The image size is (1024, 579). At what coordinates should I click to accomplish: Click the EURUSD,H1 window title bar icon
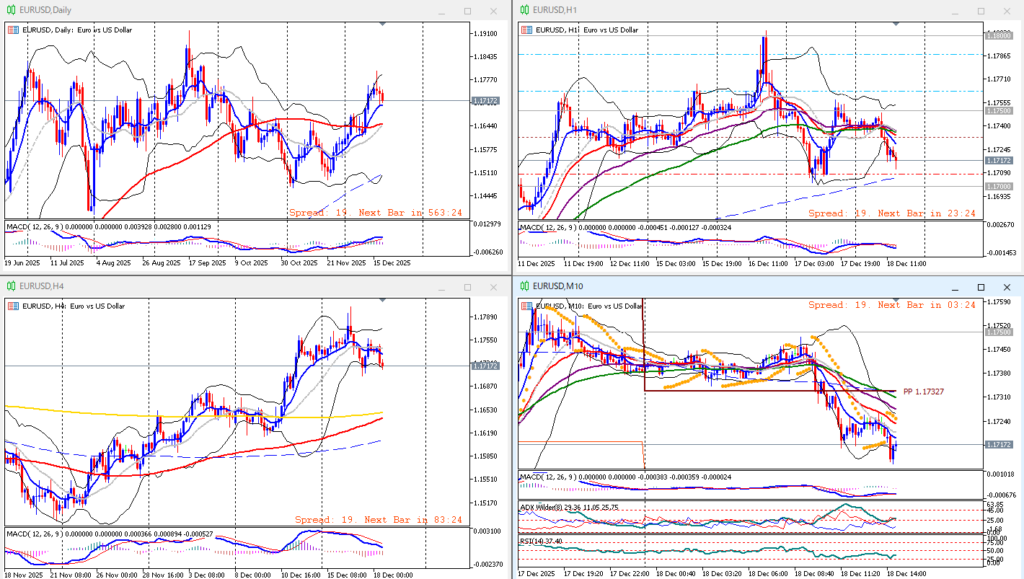523,10
